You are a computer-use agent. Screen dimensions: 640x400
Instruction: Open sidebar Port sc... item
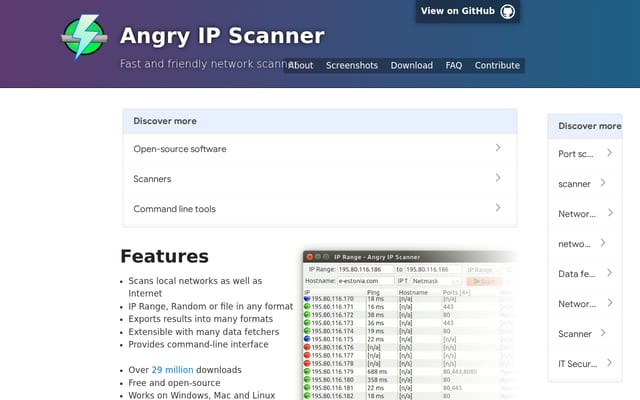pos(584,154)
